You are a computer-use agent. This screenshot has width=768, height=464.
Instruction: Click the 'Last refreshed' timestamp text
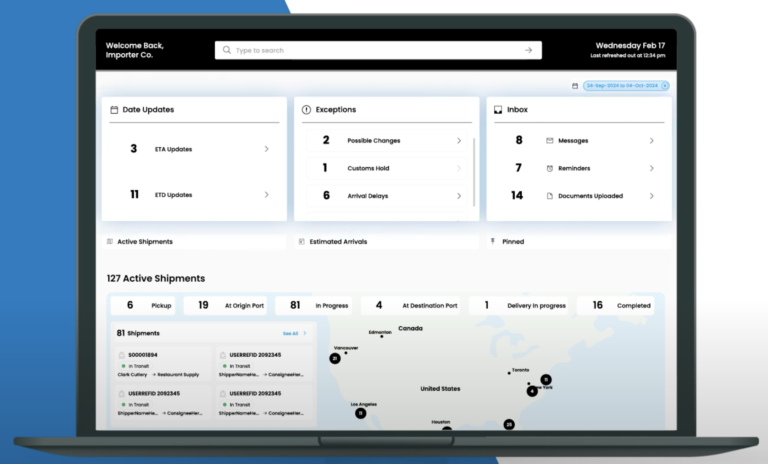tap(628, 55)
